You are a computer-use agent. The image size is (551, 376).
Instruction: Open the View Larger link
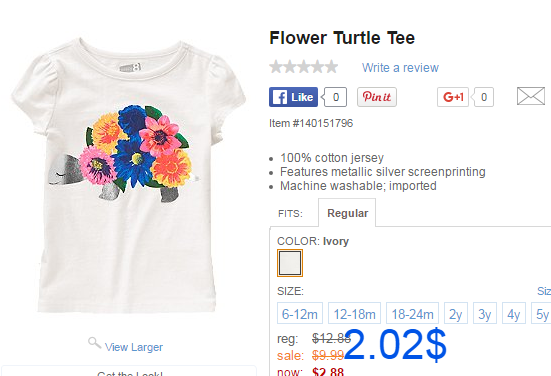(134, 347)
